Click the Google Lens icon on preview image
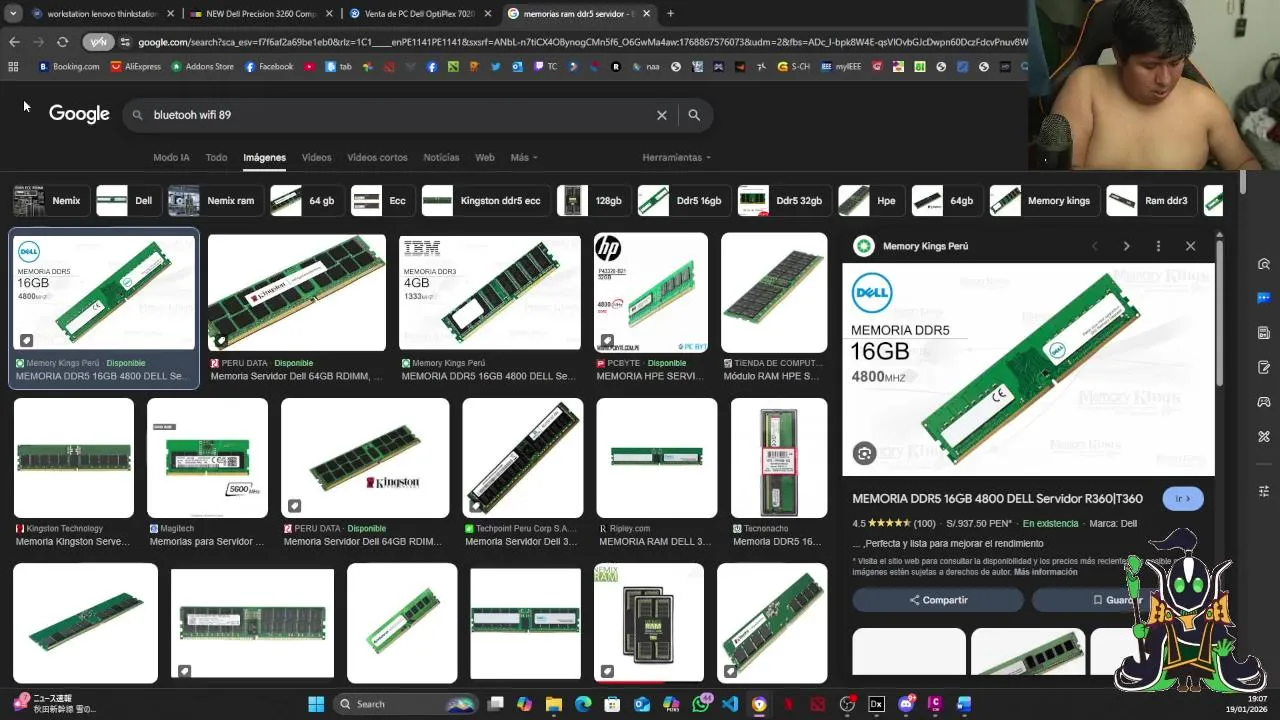This screenshot has height=720, width=1280. click(x=864, y=453)
